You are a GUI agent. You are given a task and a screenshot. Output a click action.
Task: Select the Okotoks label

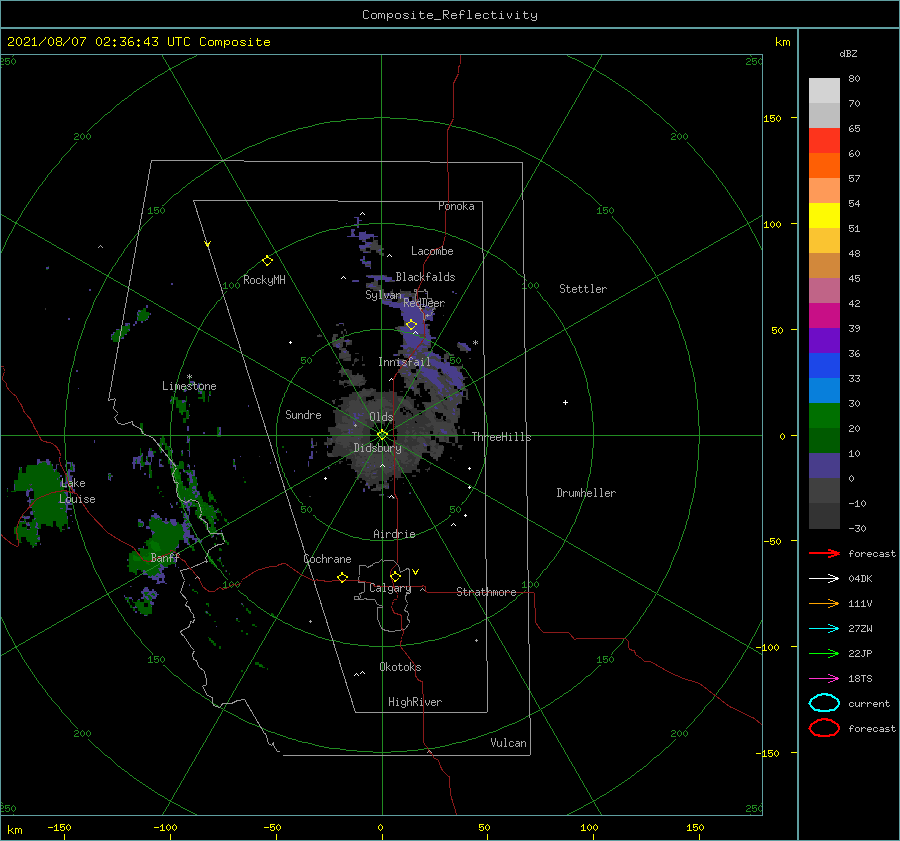[x=400, y=667]
